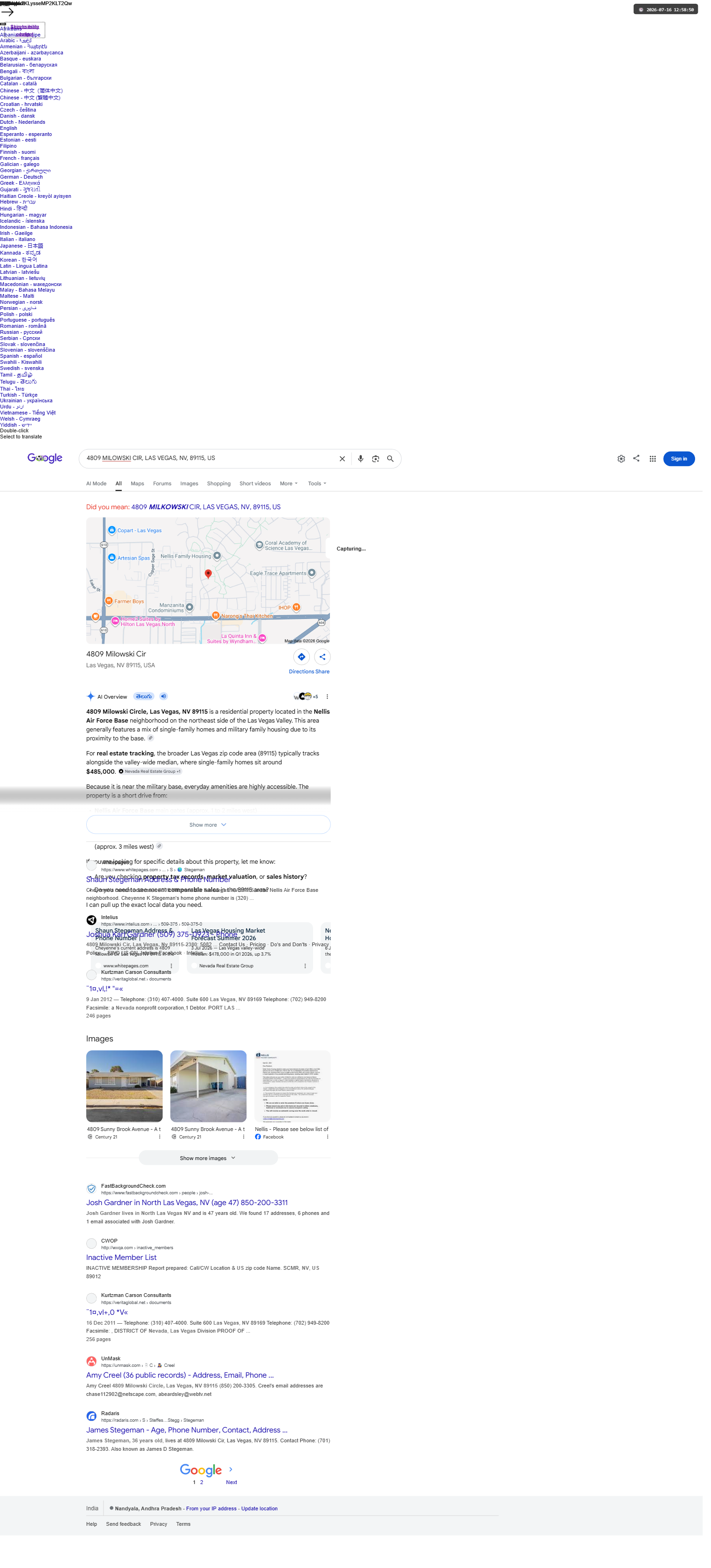Open the Tools dropdown

321,490
